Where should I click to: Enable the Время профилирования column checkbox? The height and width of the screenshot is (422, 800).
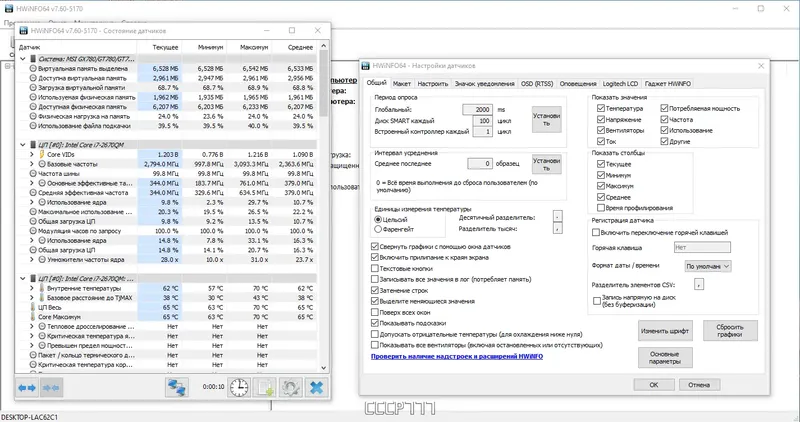(x=601, y=208)
